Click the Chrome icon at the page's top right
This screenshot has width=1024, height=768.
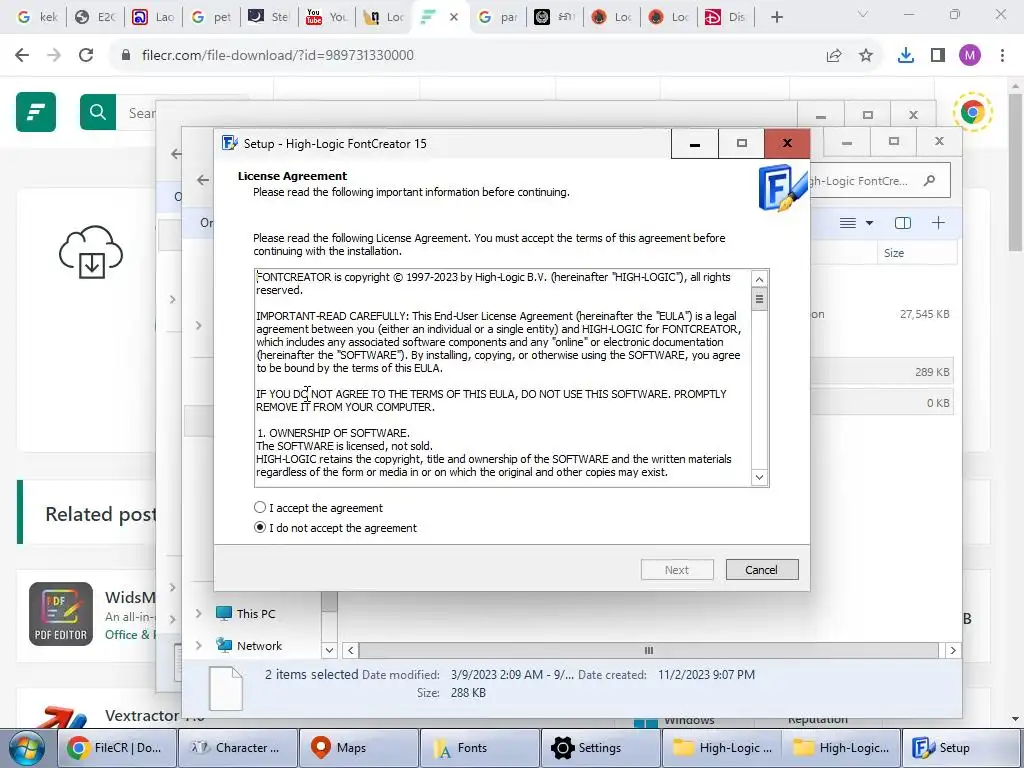click(972, 112)
